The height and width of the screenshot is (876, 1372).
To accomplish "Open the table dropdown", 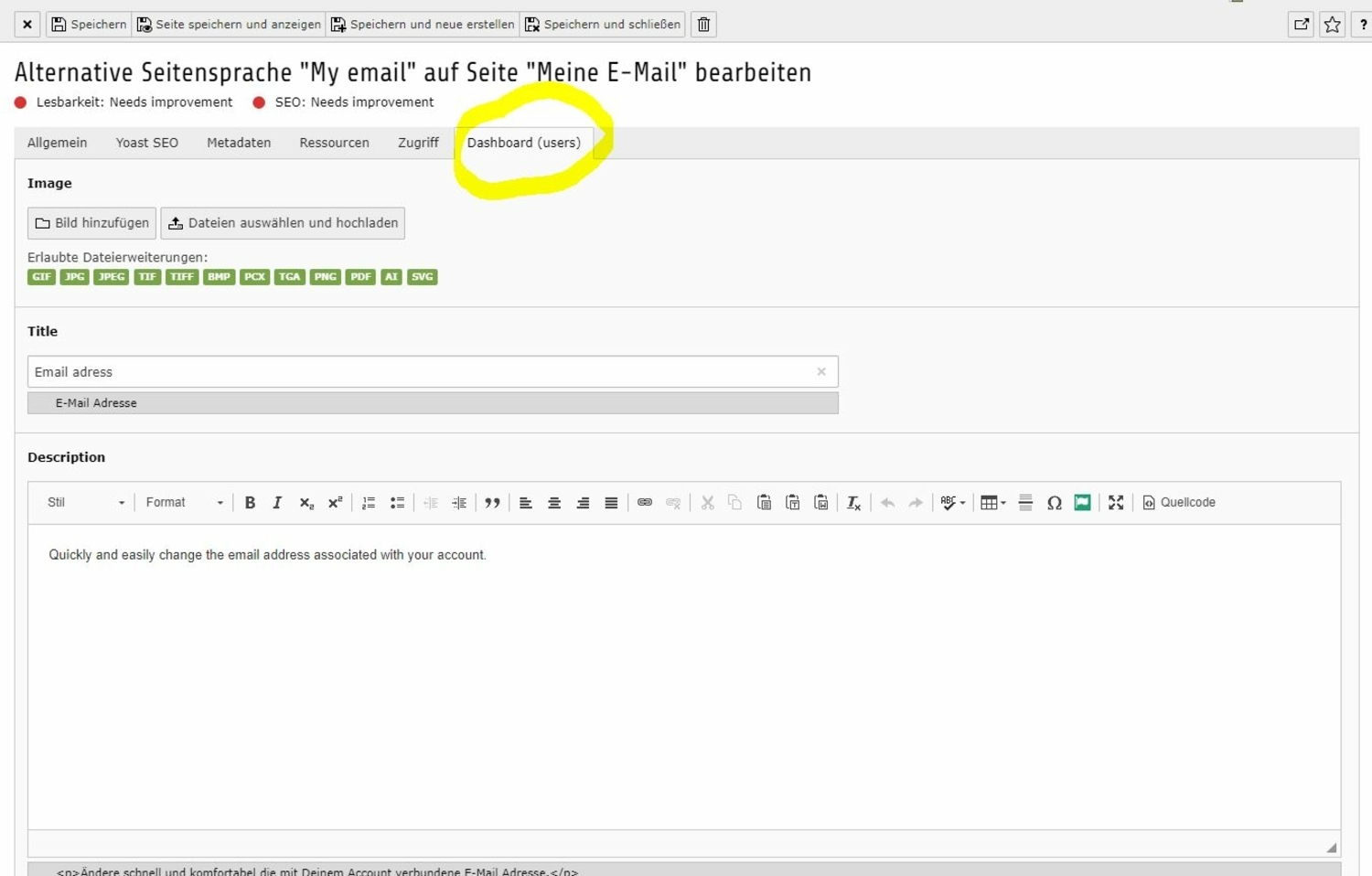I will pyautogui.click(x=992, y=503).
